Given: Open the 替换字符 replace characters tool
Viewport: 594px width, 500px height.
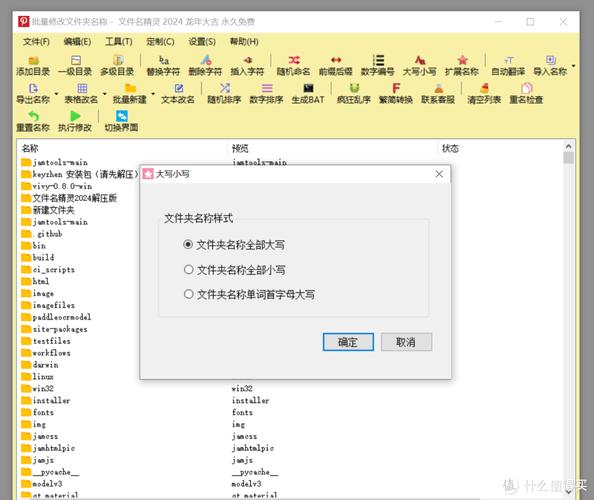Looking at the screenshot, I should [x=163, y=60].
